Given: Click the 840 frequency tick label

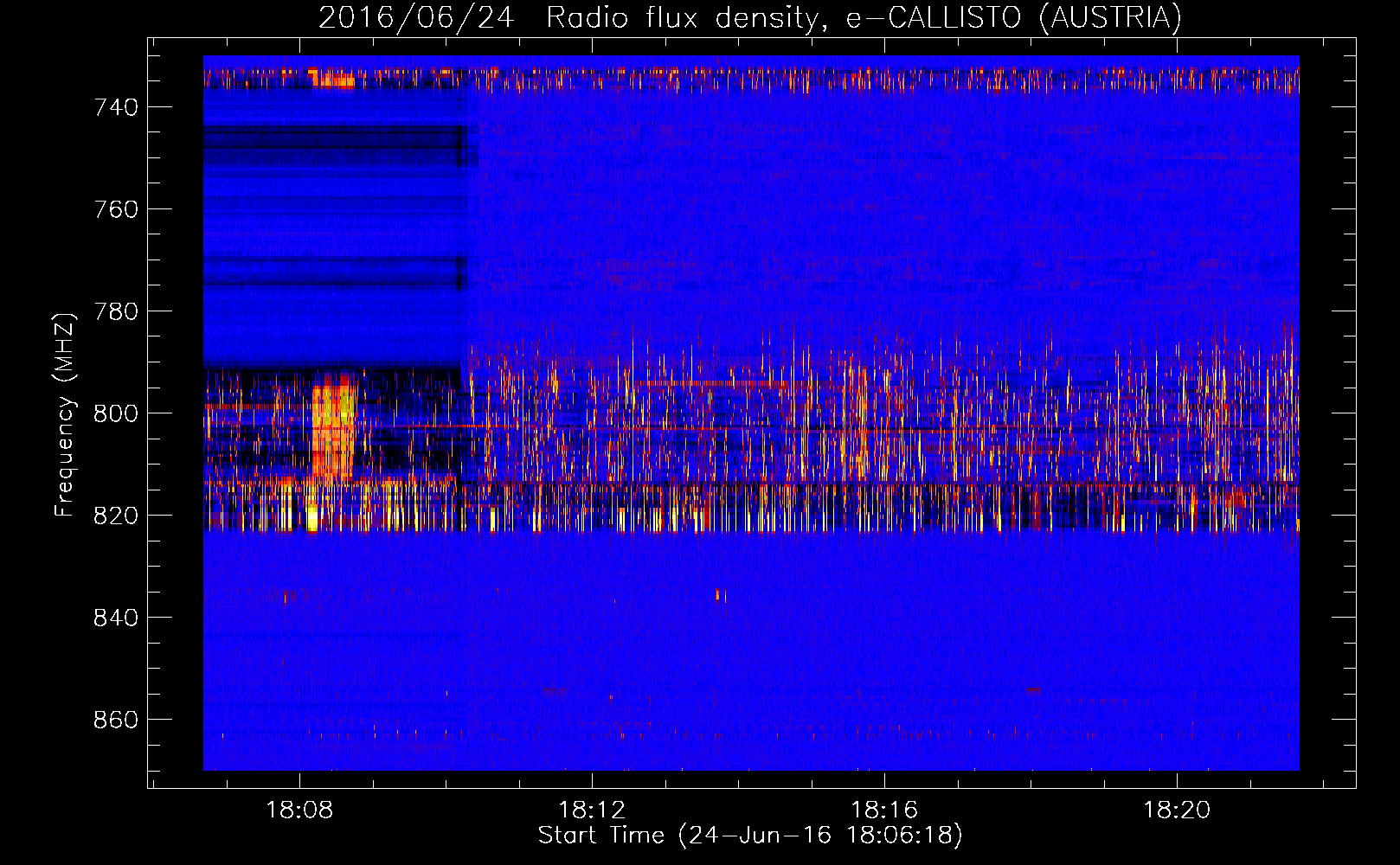Looking at the screenshot, I should (x=116, y=618).
